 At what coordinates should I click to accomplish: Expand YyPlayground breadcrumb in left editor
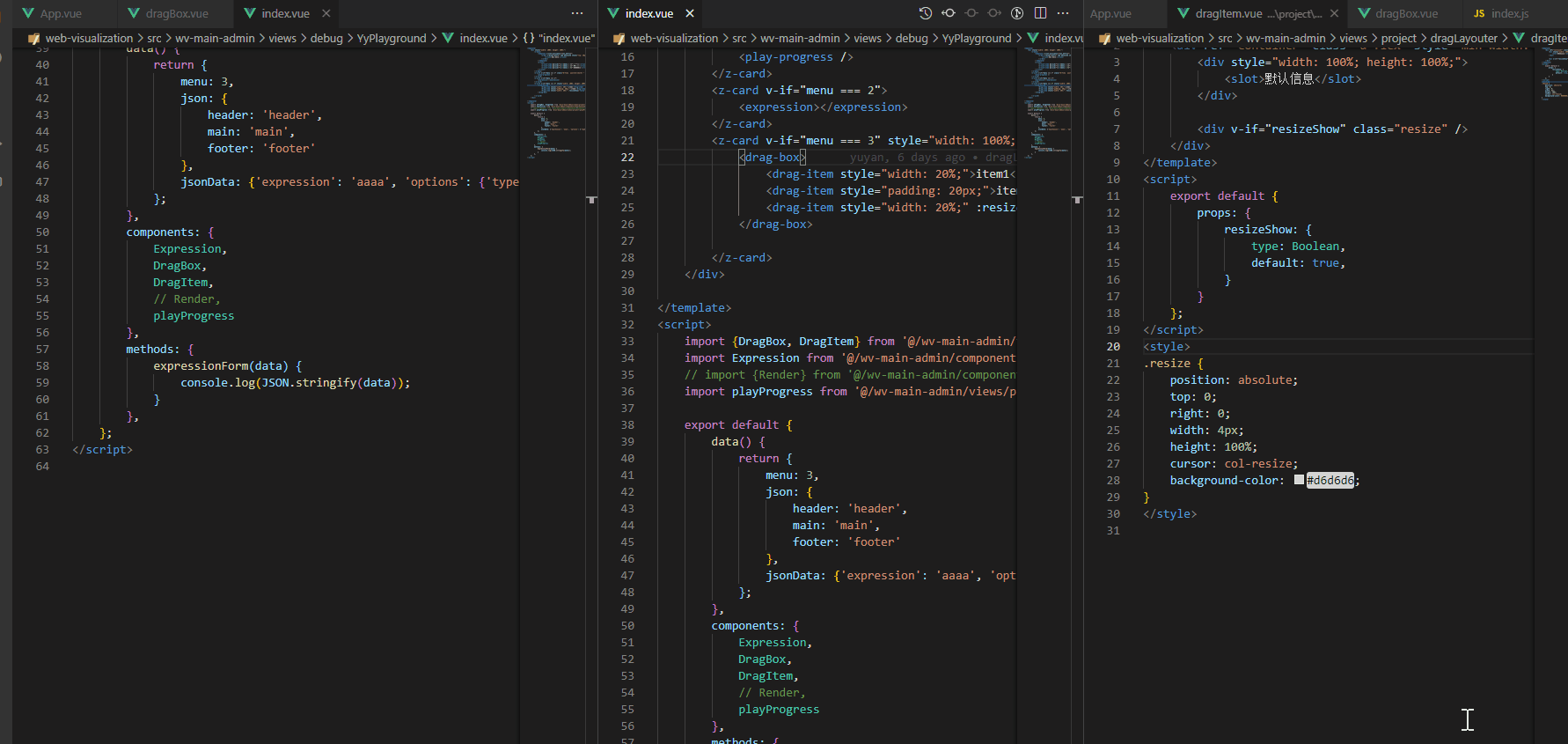[391, 38]
